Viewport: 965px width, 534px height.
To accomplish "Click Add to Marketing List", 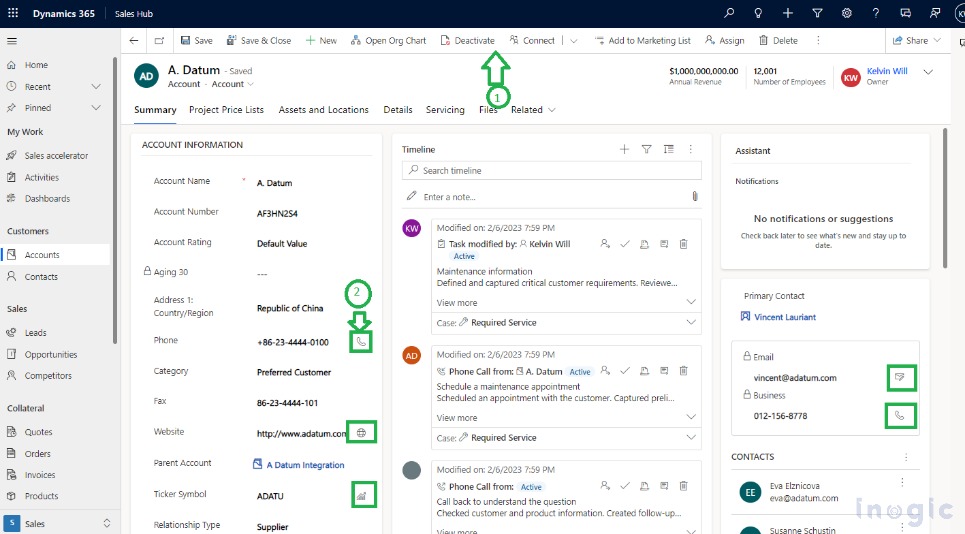I will point(643,41).
